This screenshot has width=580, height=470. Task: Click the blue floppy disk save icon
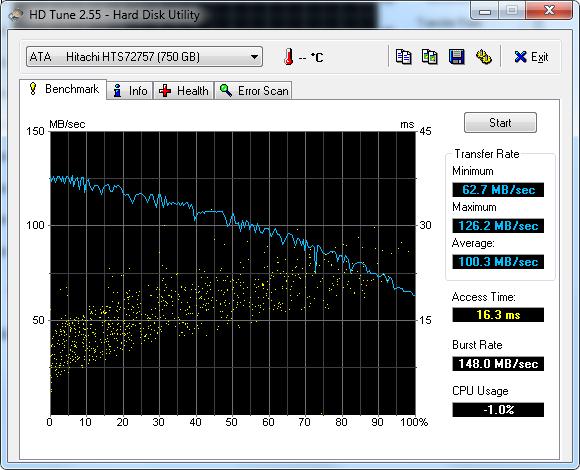(456, 57)
